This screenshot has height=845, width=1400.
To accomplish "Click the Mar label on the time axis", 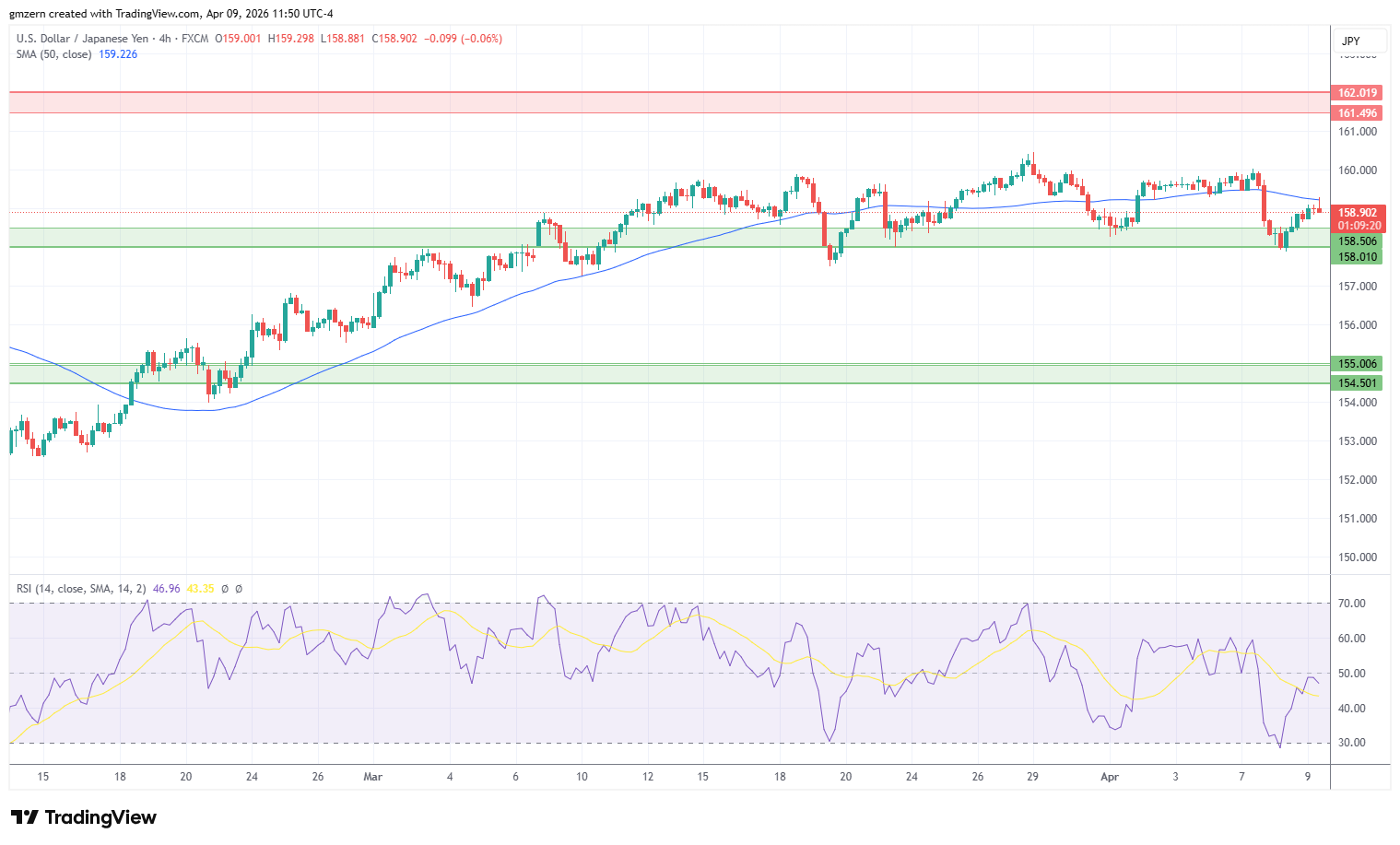I will [x=372, y=777].
